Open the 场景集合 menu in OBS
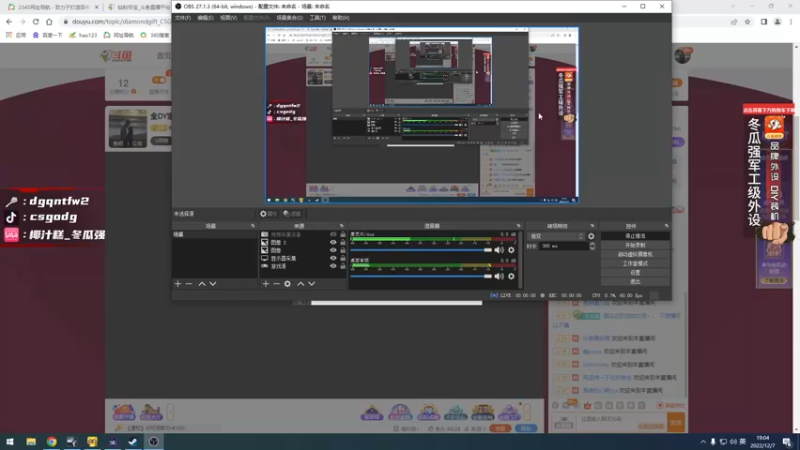 coord(289,18)
